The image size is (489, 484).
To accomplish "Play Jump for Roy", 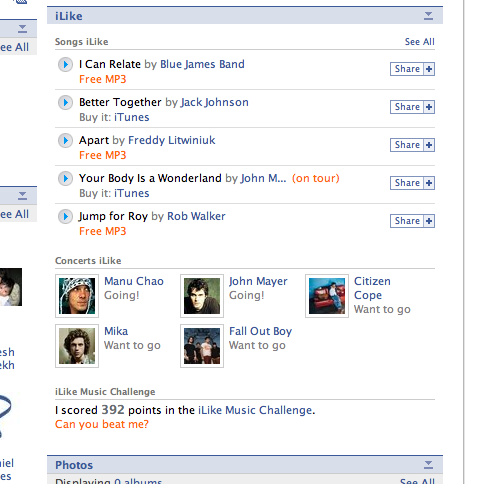I will pos(65,216).
